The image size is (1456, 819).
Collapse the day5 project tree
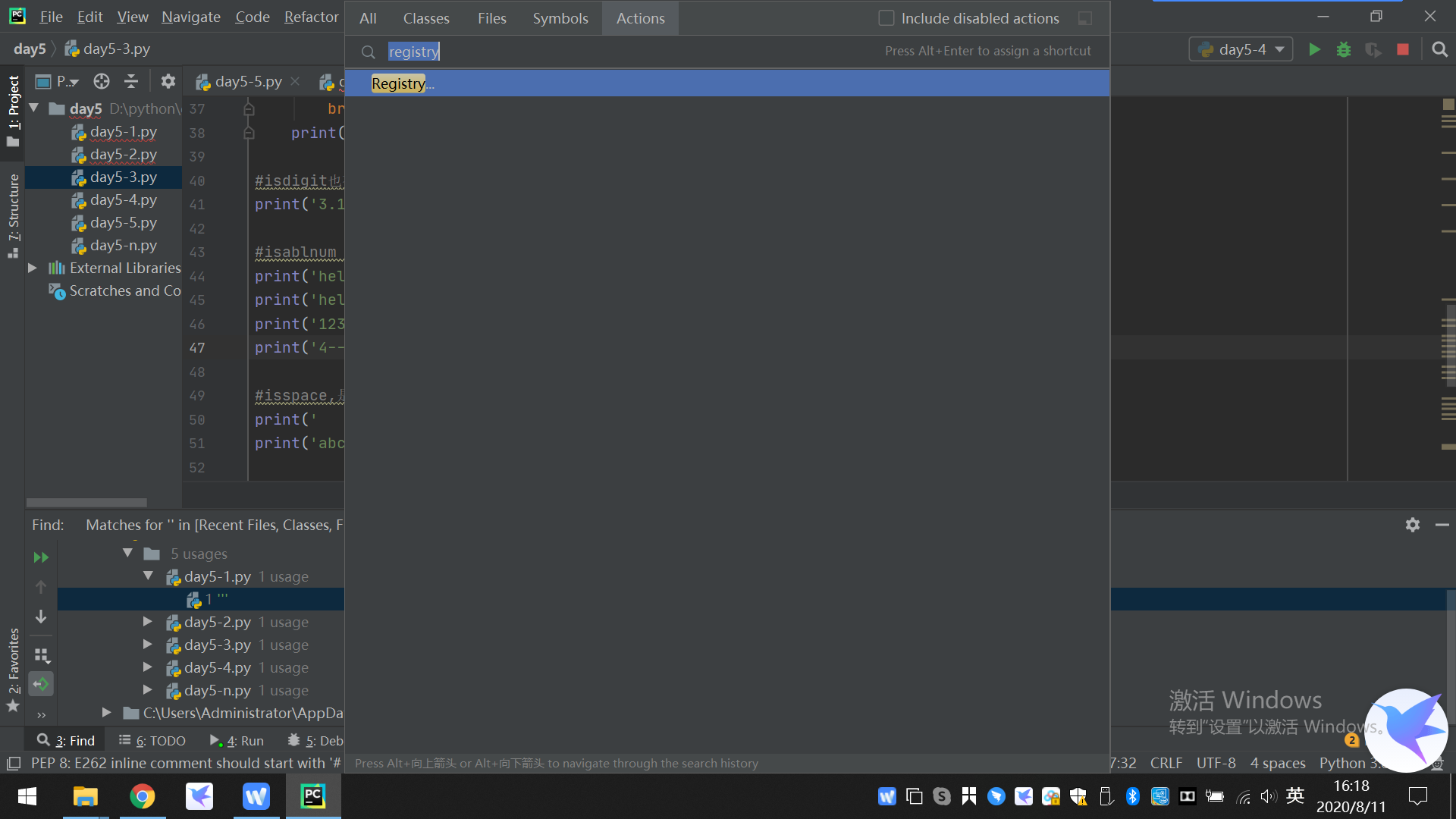click(x=32, y=108)
